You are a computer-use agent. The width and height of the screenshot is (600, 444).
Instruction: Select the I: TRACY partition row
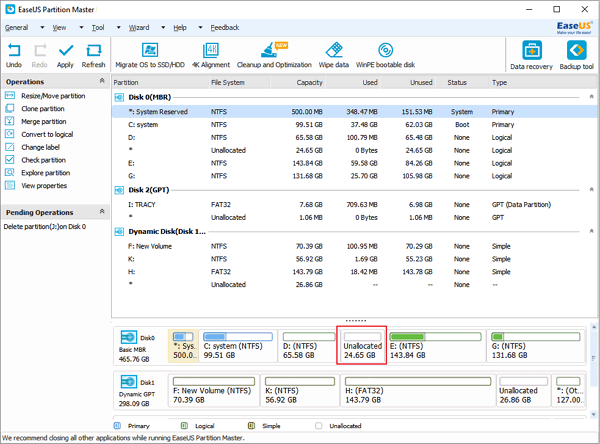tap(354, 205)
